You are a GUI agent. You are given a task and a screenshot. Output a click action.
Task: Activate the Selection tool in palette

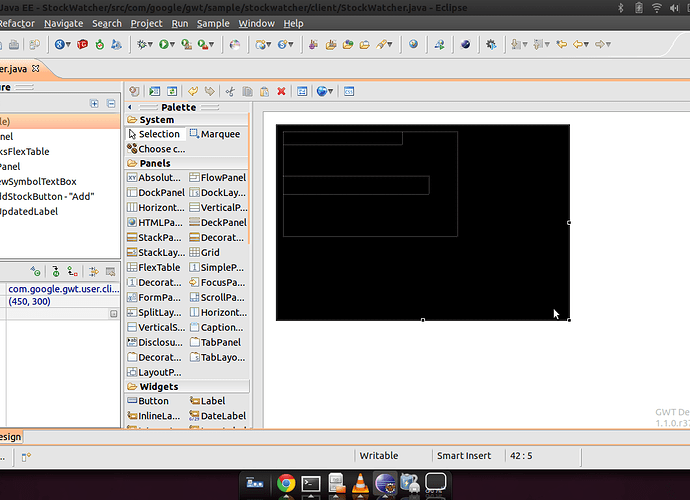coord(154,134)
